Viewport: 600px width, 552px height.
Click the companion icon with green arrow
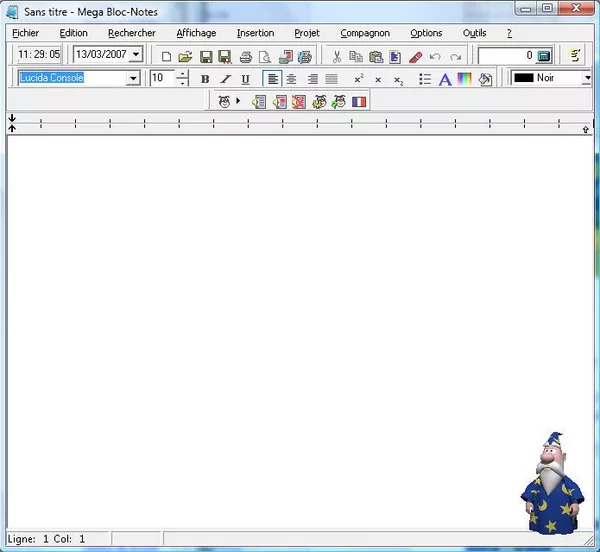coord(339,101)
